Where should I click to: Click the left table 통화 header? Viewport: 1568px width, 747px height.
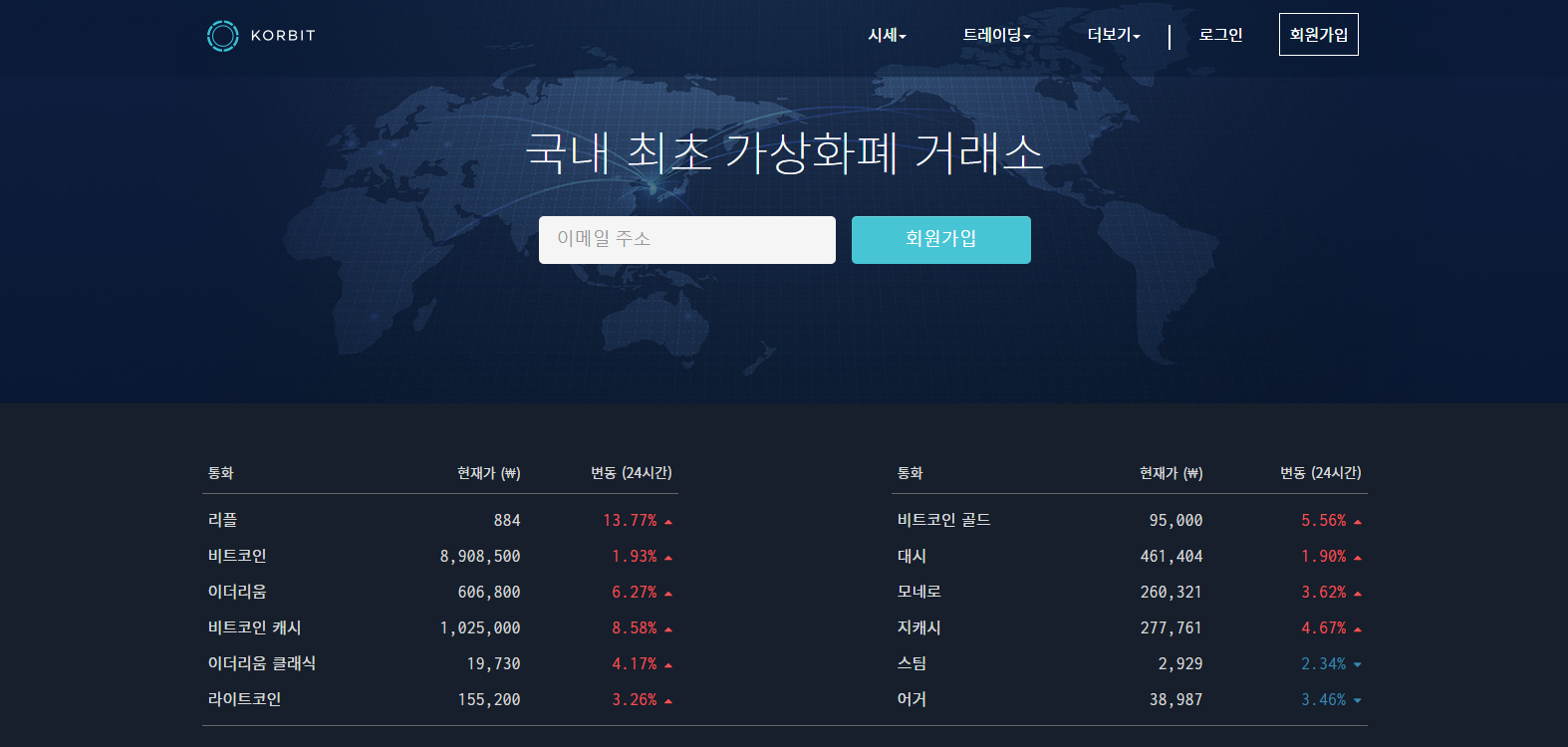pos(221,473)
